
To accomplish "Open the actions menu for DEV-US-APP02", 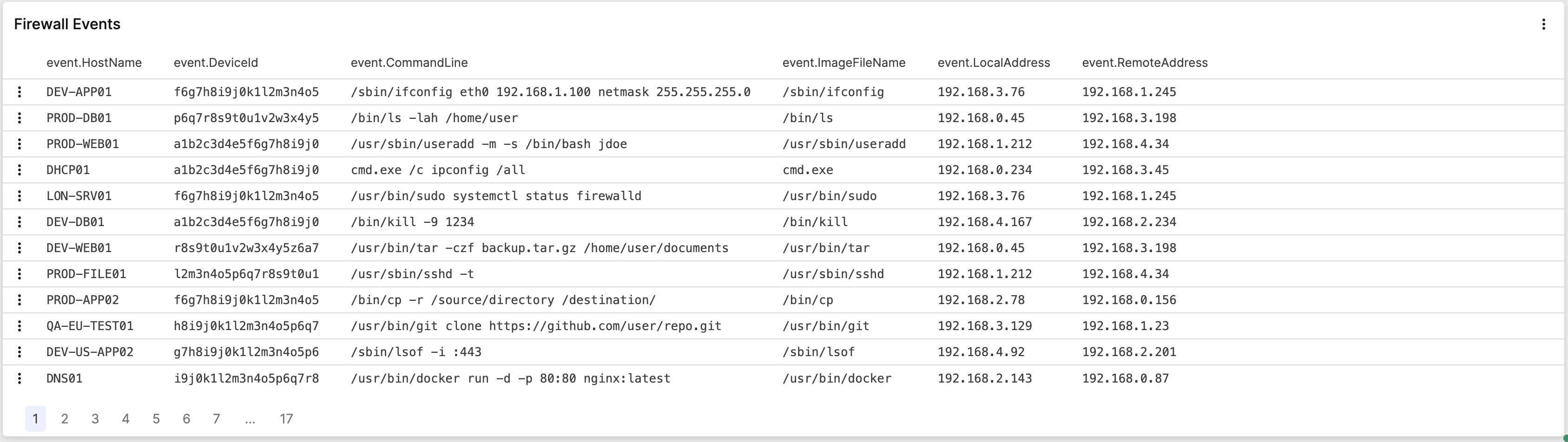I will (20, 352).
